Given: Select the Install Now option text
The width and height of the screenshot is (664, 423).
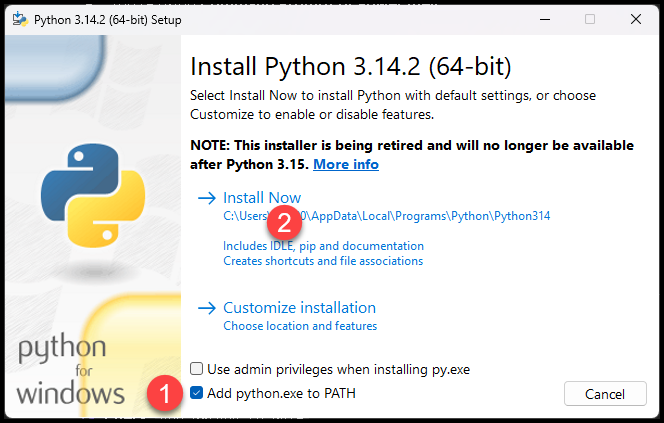Looking at the screenshot, I should tap(262, 198).
